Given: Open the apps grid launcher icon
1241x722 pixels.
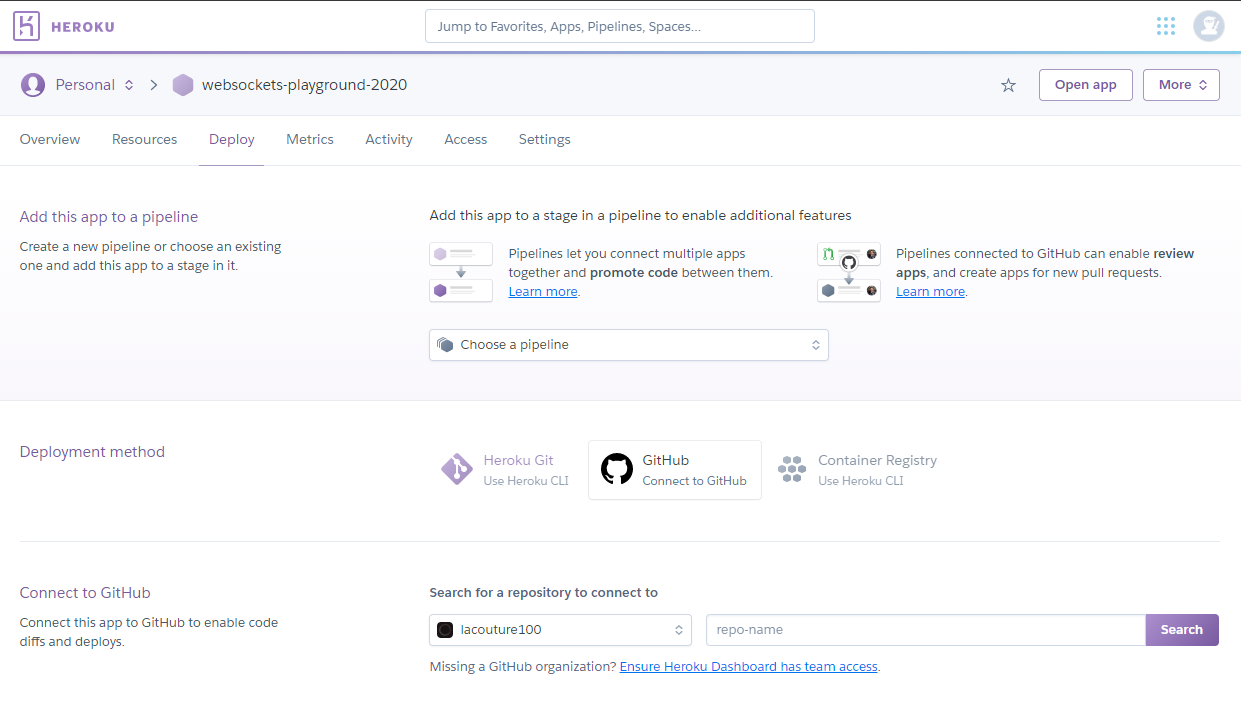Looking at the screenshot, I should coord(1166,26).
